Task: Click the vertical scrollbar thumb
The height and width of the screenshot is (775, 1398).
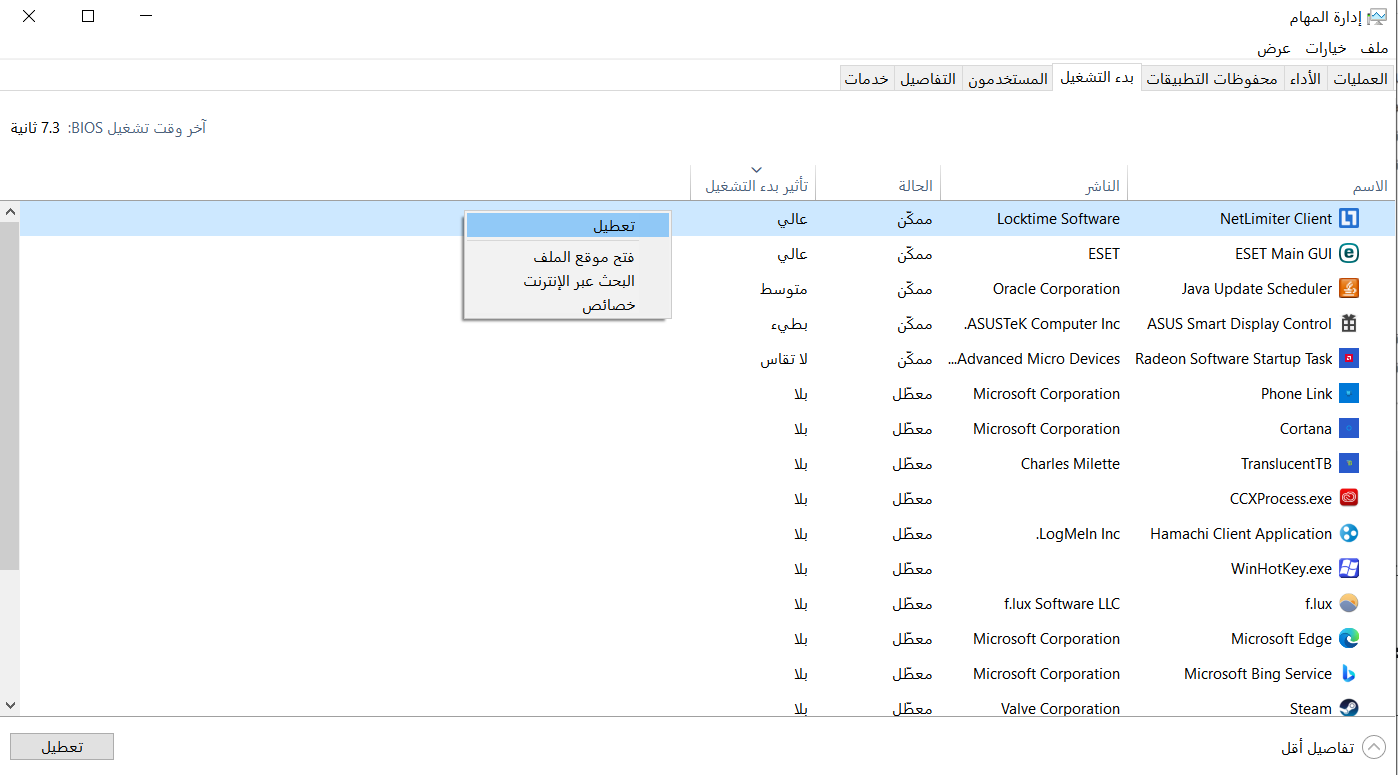Action: point(10,397)
